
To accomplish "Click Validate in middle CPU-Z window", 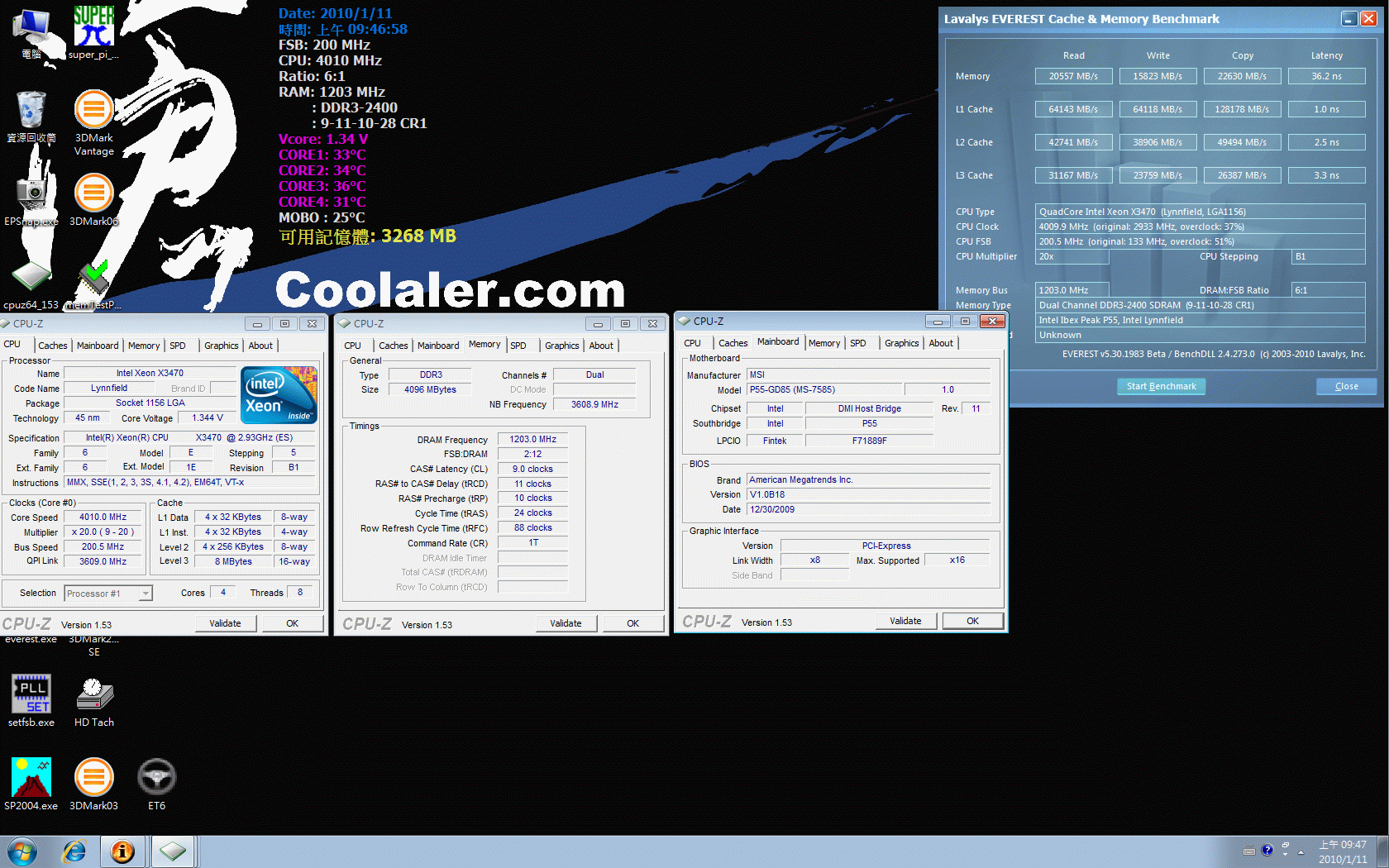I will click(x=566, y=623).
